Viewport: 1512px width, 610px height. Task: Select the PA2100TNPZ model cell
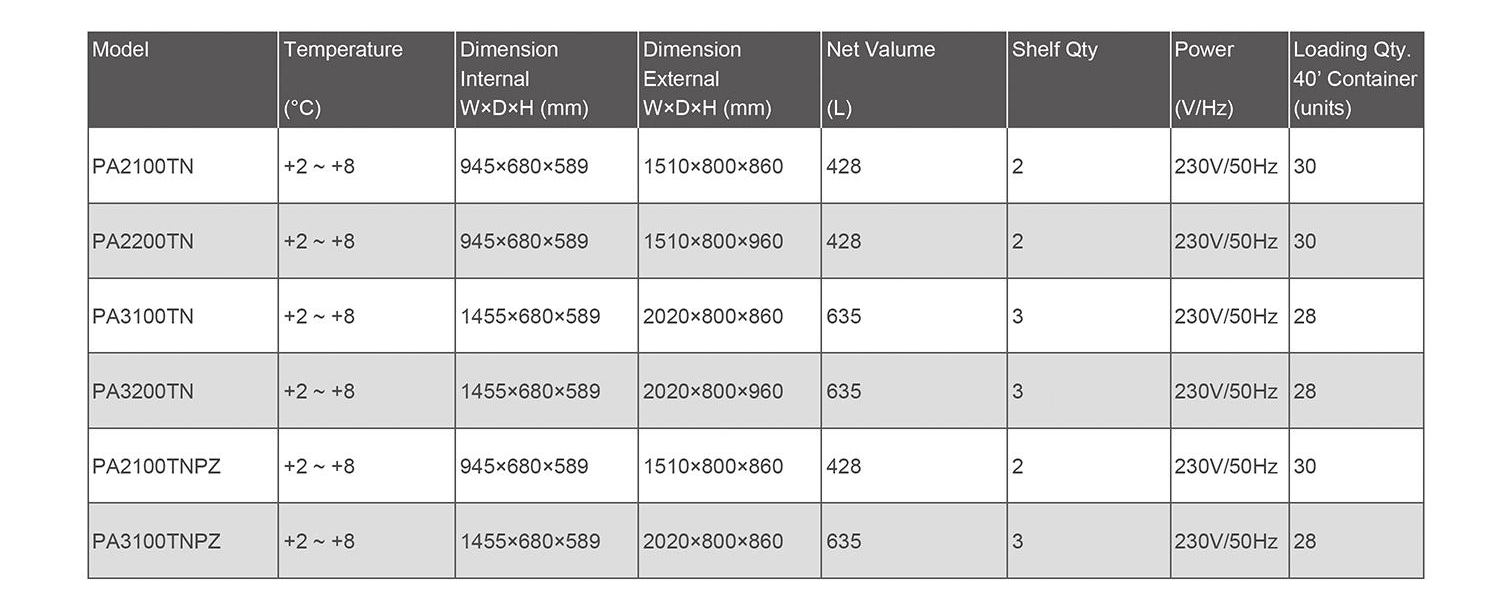(x=156, y=467)
